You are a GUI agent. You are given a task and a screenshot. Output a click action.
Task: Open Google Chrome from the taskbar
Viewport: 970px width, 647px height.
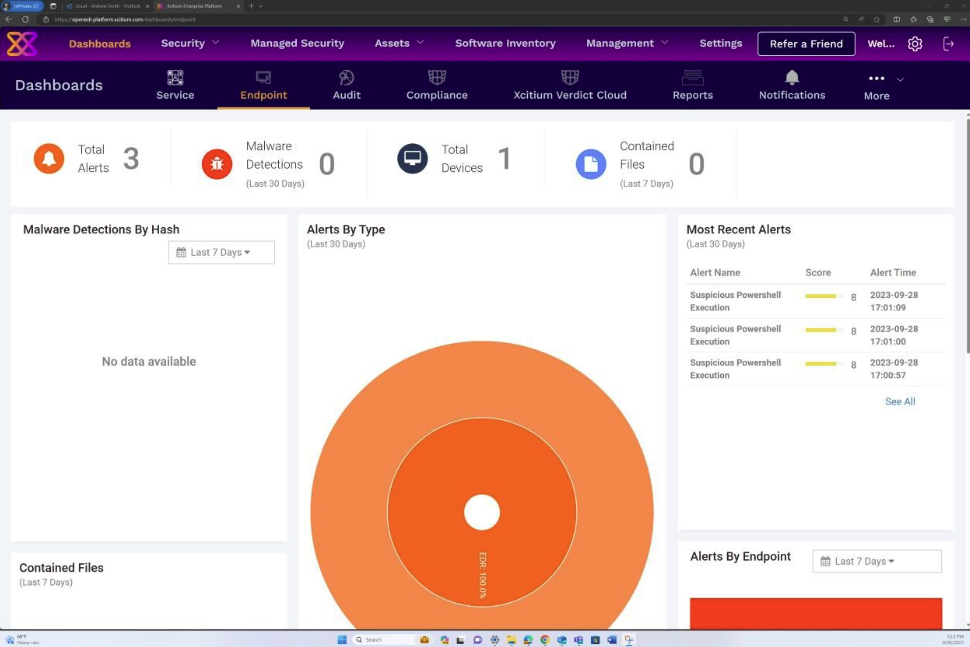coord(544,640)
